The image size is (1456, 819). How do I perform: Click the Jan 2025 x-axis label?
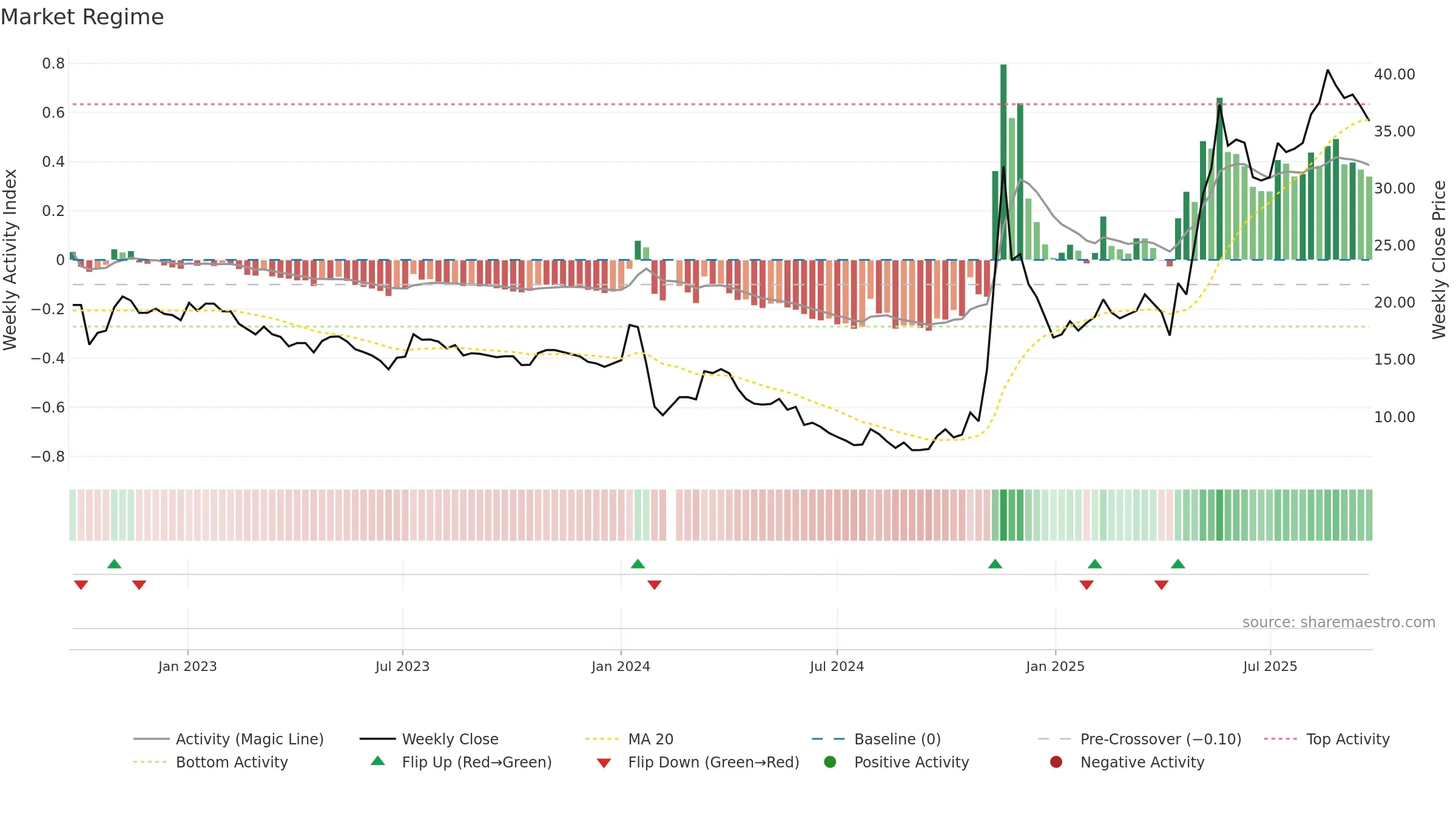(1055, 666)
